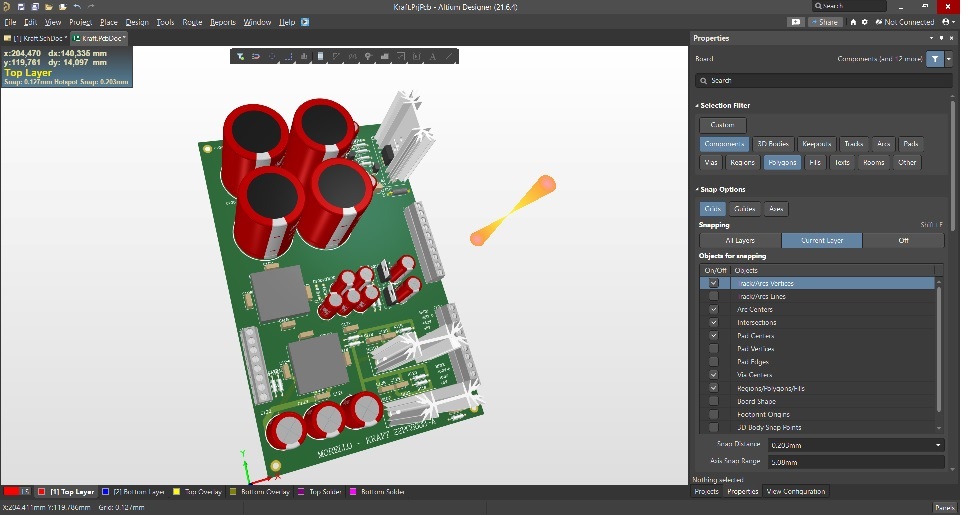This screenshot has height=516, width=968.
Task: Open the user account dropdown
Action: point(948,22)
